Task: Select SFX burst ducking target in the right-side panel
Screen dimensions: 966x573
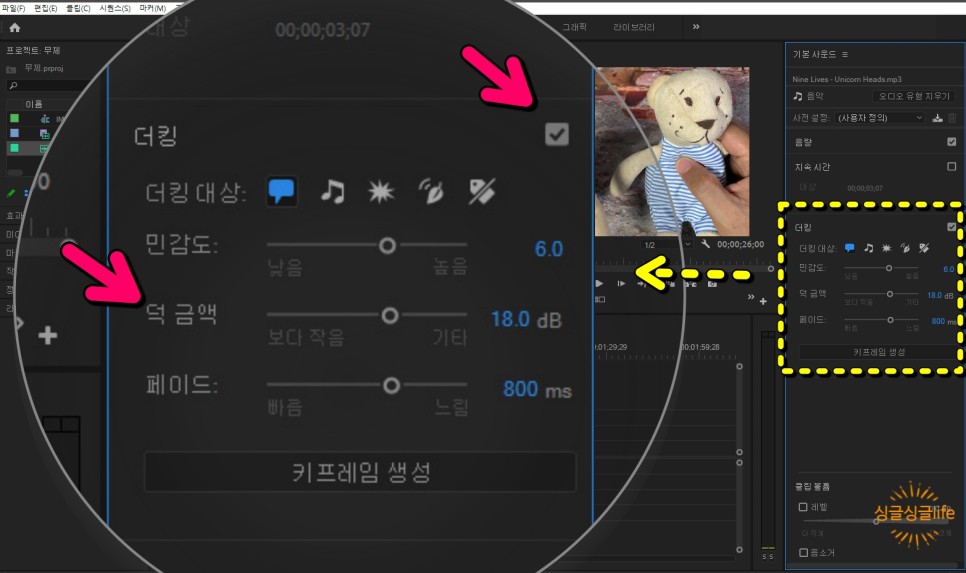Action: pos(887,248)
